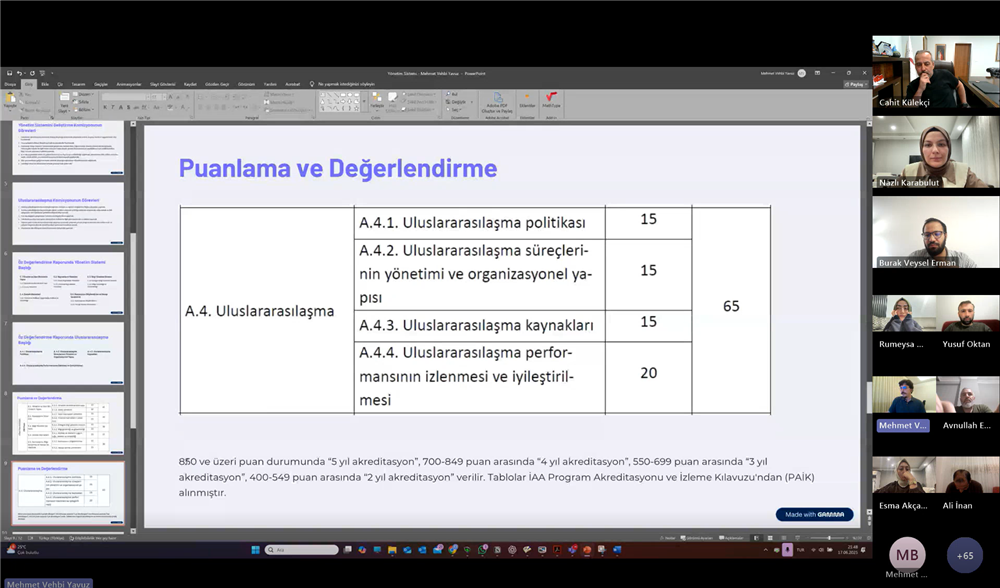Viewport: 1000px width, 588px height.
Task: Open the Paylaş (Share) dropdown
Action: pyautogui.click(x=855, y=84)
